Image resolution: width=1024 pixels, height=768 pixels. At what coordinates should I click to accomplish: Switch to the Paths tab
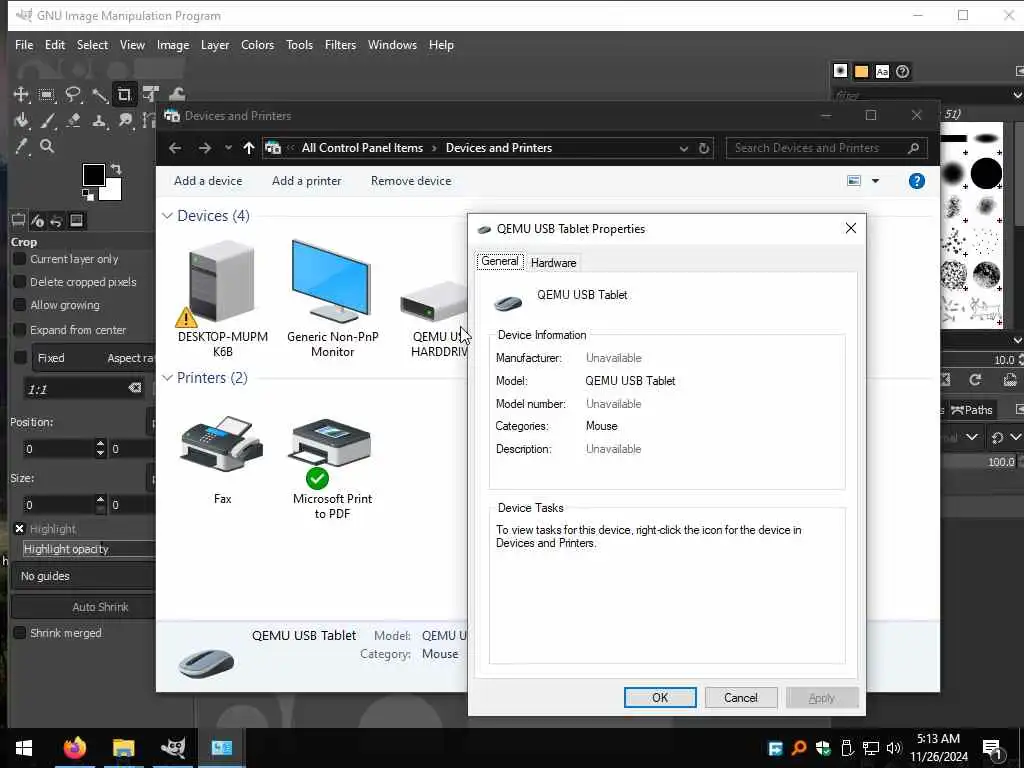(972, 410)
